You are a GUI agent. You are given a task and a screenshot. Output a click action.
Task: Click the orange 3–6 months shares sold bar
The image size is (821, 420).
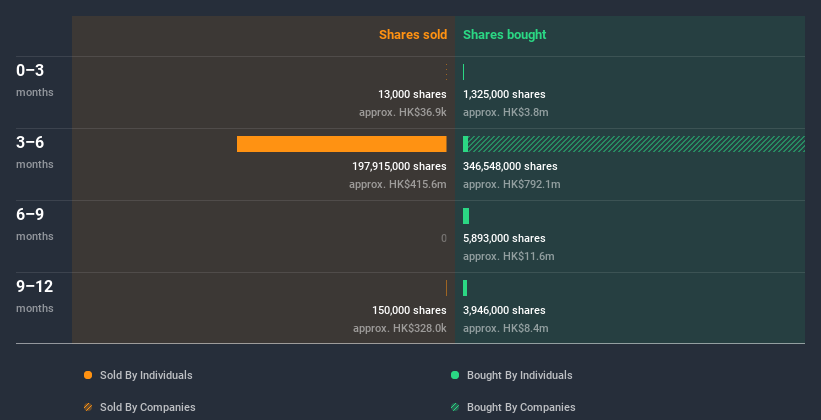(341, 144)
